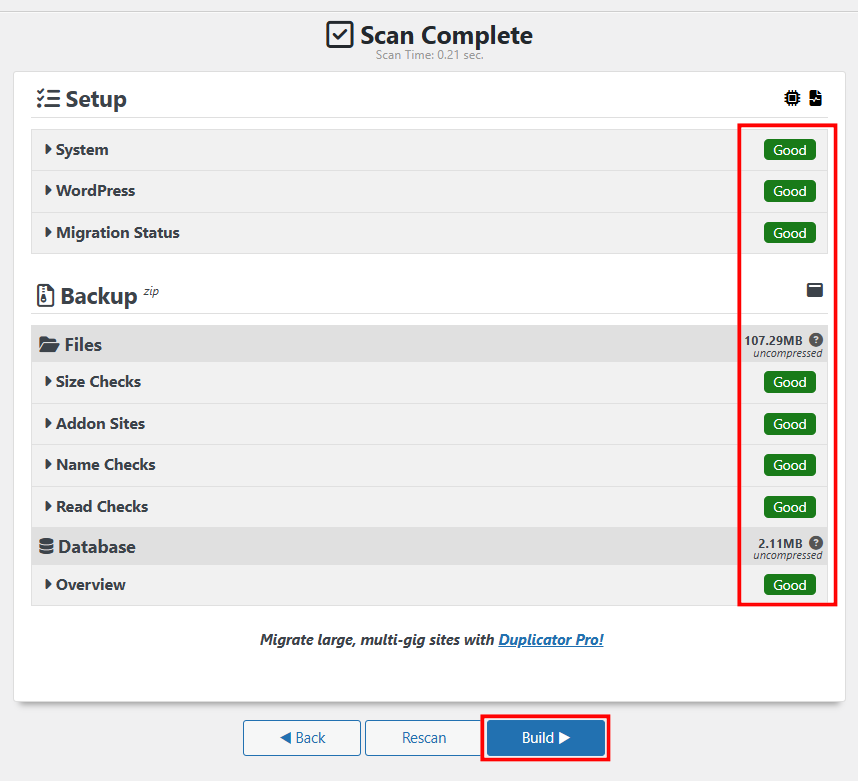The width and height of the screenshot is (858, 781).
Task: Expand the database Overview row
Action: point(430,585)
